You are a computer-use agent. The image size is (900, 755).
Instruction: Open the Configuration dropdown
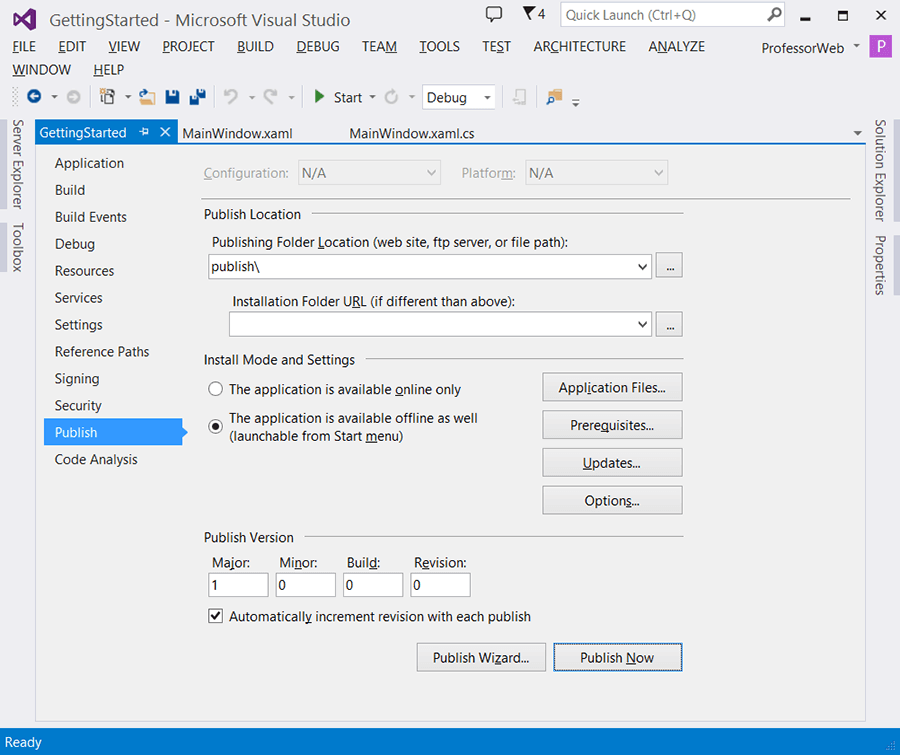click(369, 173)
